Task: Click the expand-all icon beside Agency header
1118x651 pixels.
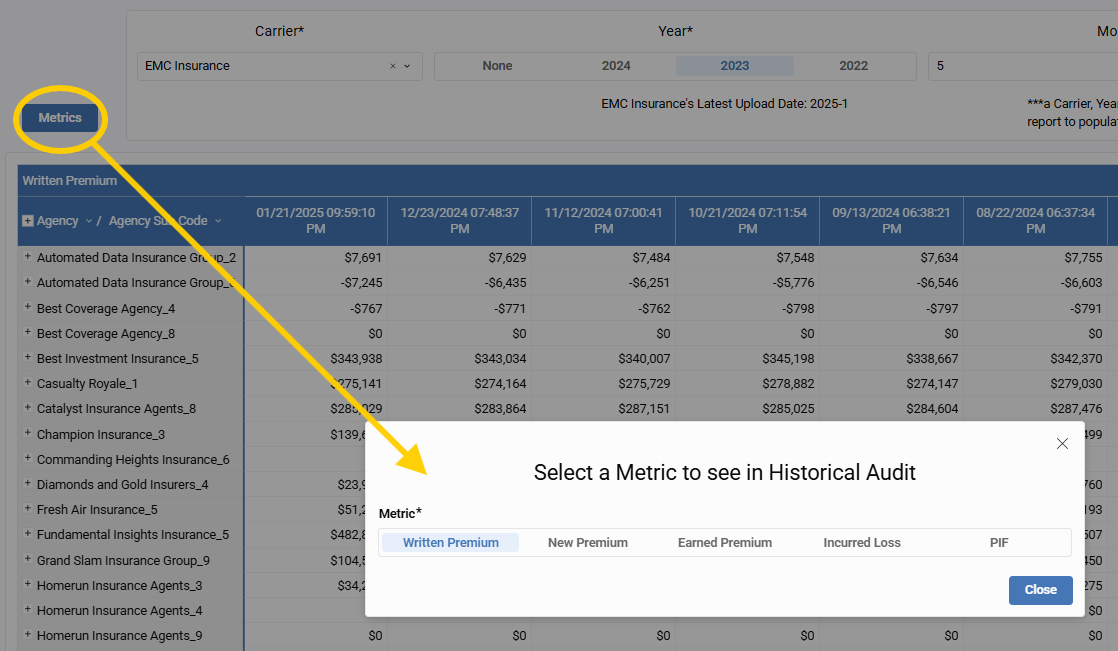Action: tap(28, 221)
